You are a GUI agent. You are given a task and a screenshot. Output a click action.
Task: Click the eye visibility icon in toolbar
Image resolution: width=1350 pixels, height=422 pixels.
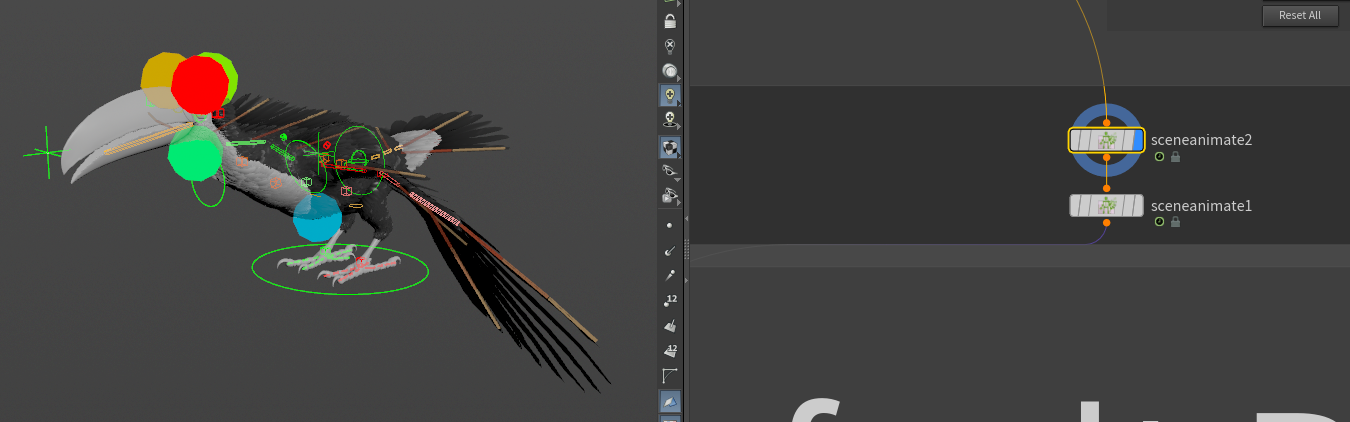click(x=670, y=172)
